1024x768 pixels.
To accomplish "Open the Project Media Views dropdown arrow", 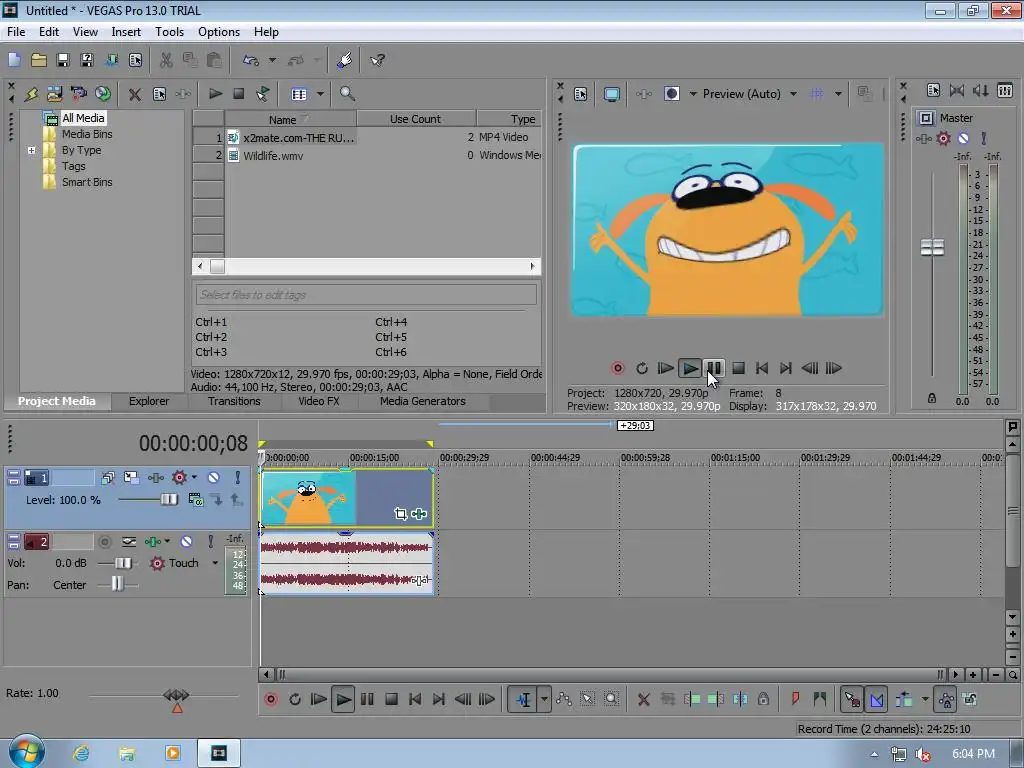I will coord(321,94).
